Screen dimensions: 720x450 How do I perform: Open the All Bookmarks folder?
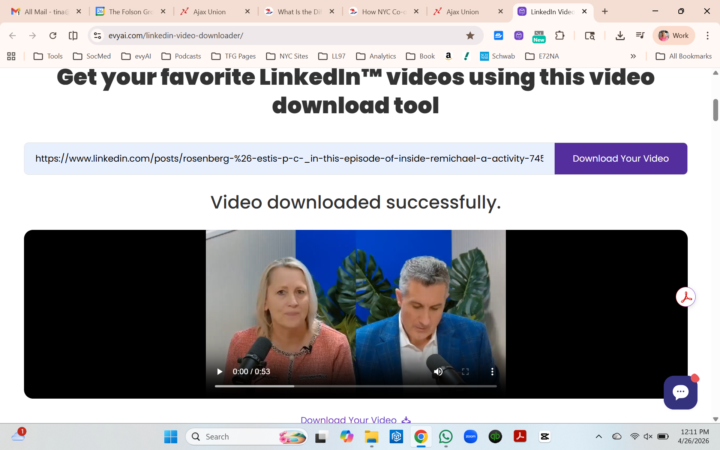coord(683,56)
